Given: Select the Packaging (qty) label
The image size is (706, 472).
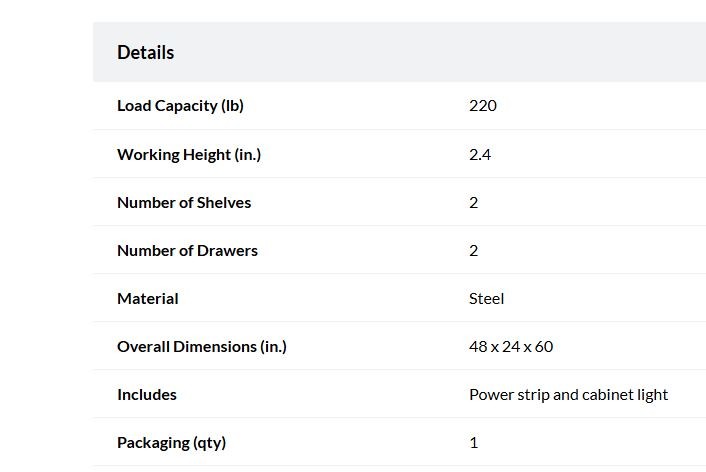Looking at the screenshot, I should [x=172, y=443].
